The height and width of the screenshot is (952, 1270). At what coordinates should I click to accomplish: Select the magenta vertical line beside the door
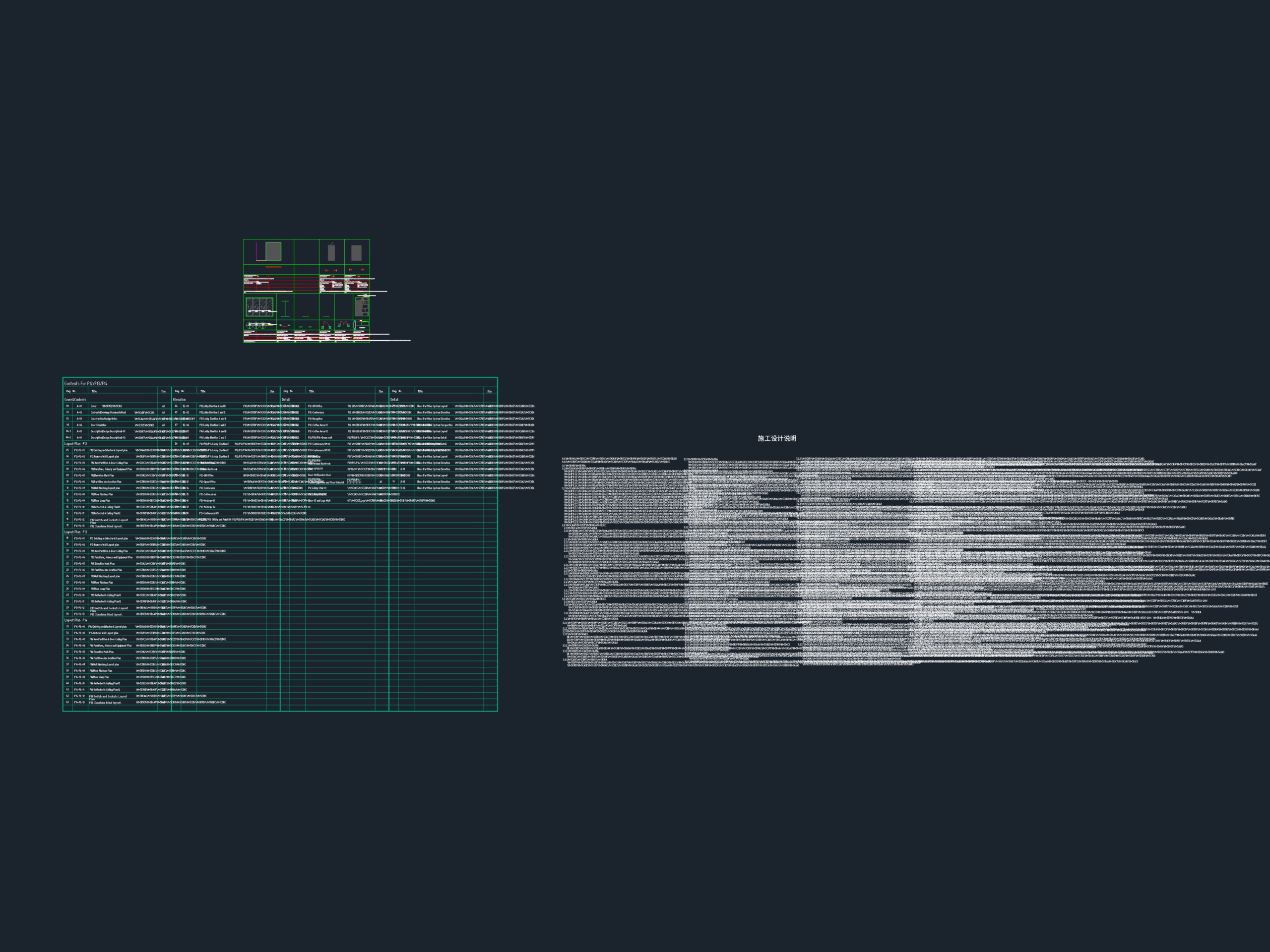pyautogui.click(x=256, y=251)
